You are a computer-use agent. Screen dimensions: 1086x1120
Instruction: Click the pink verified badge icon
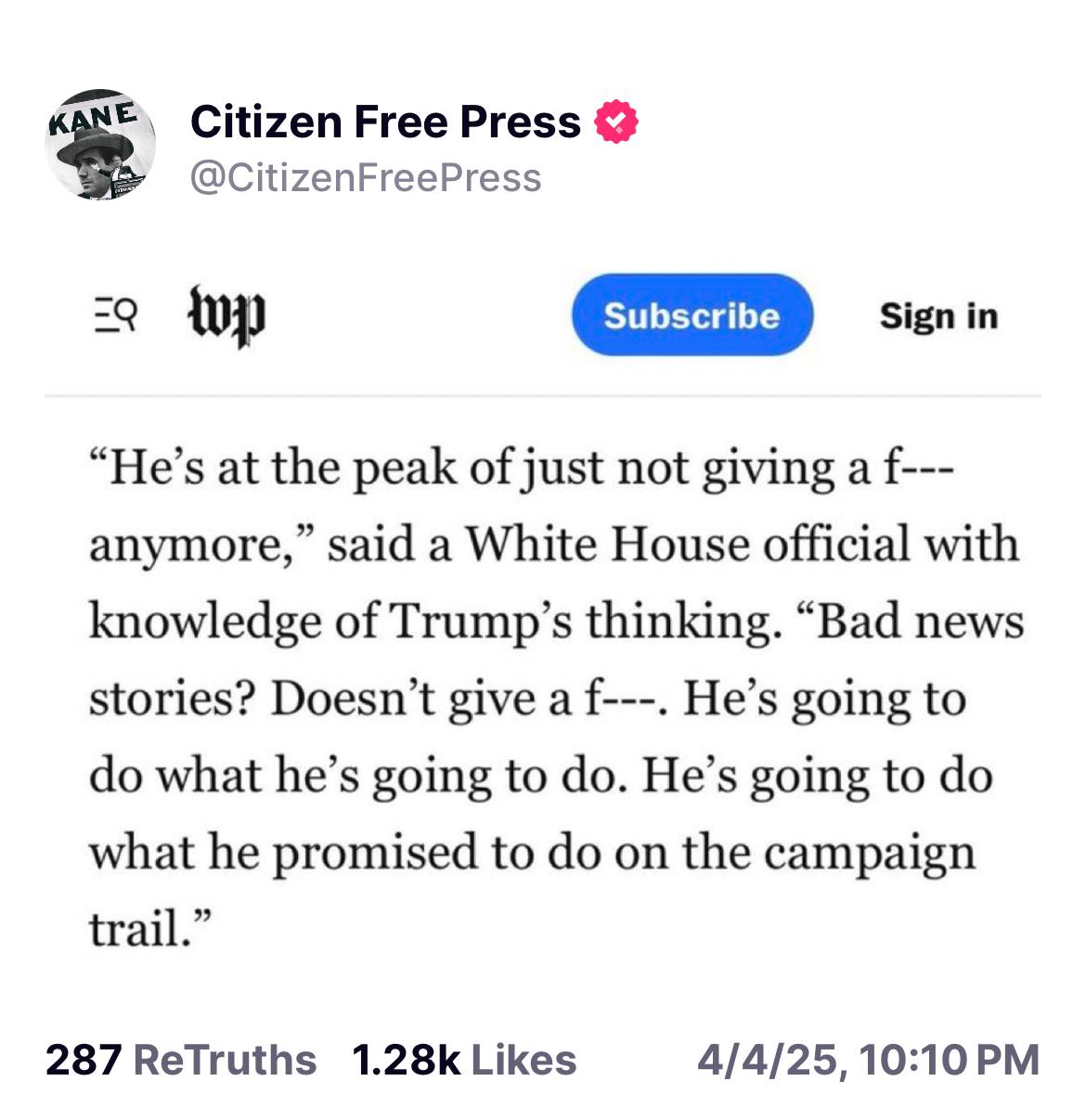click(x=615, y=122)
